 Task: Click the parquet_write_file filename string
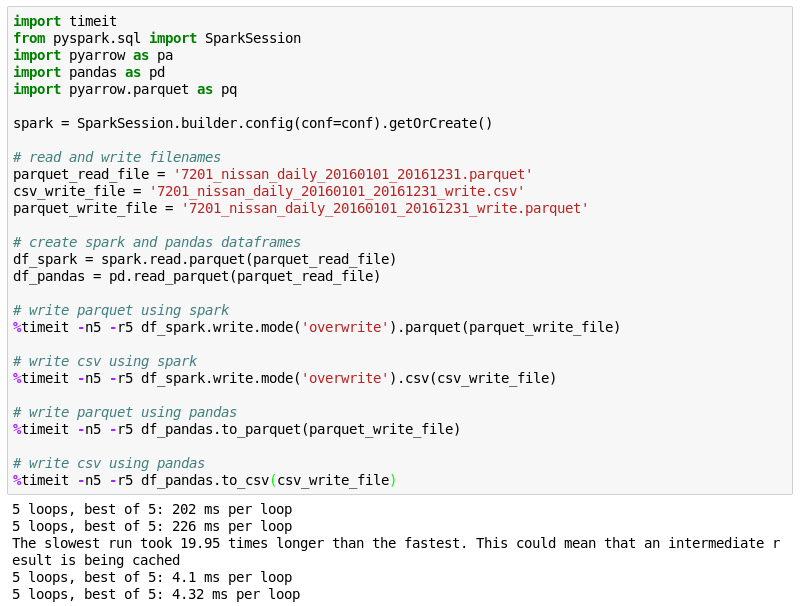point(385,208)
